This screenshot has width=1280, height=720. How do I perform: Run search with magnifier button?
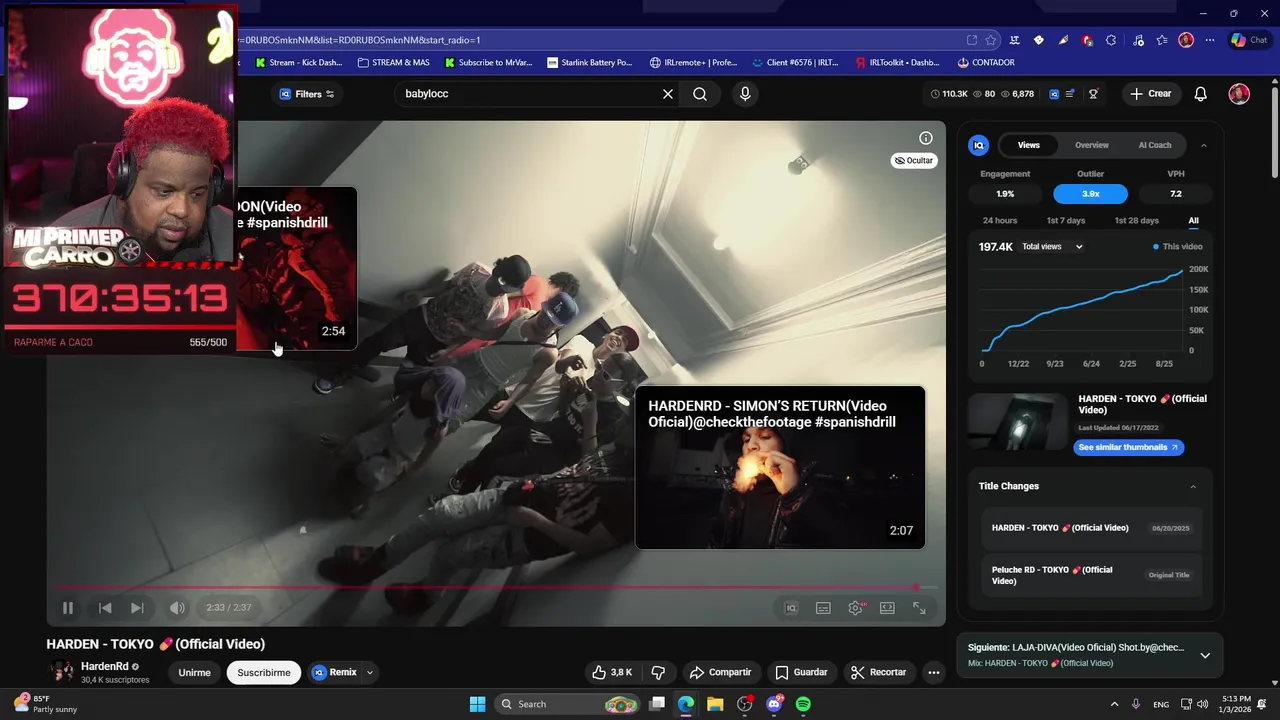(700, 94)
